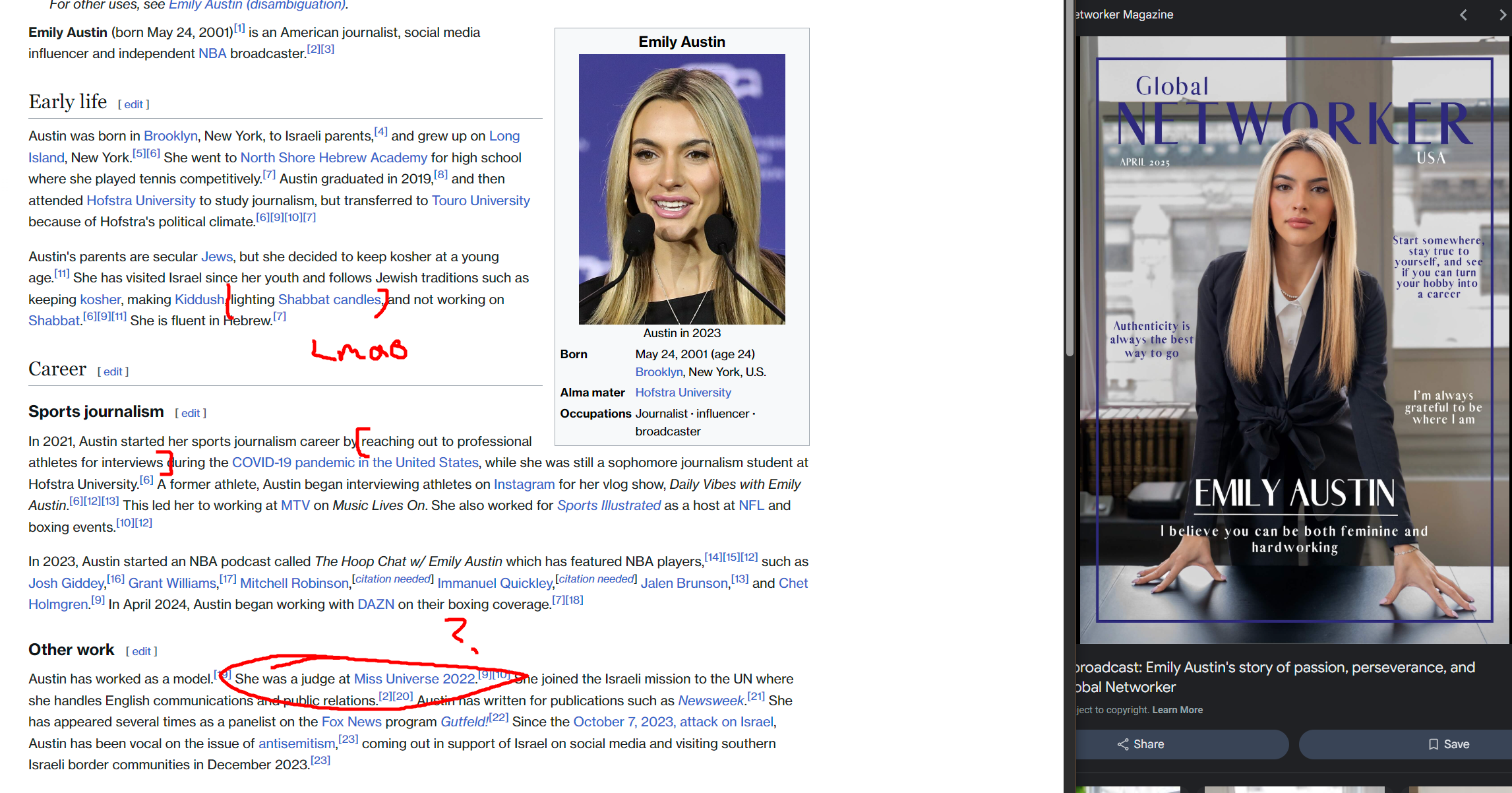Open October 7, 2023, attack on Israel link
The image size is (1512, 793).
click(673, 722)
